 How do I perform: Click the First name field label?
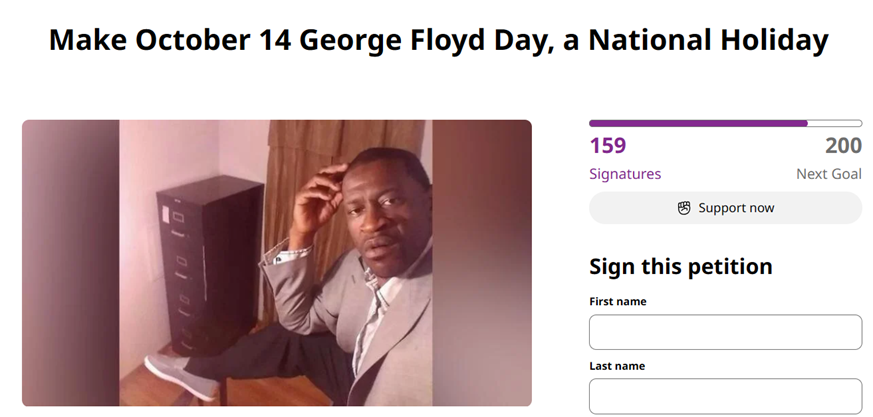click(x=617, y=301)
